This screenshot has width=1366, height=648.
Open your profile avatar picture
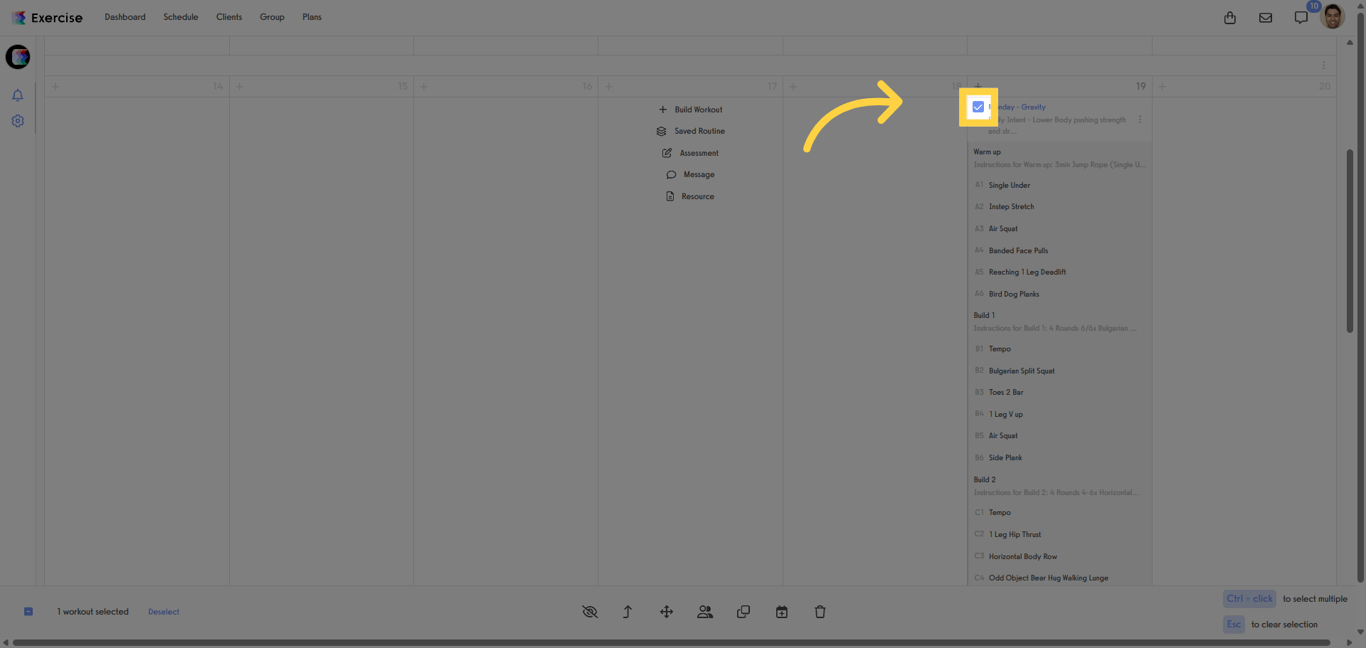coord(1333,17)
